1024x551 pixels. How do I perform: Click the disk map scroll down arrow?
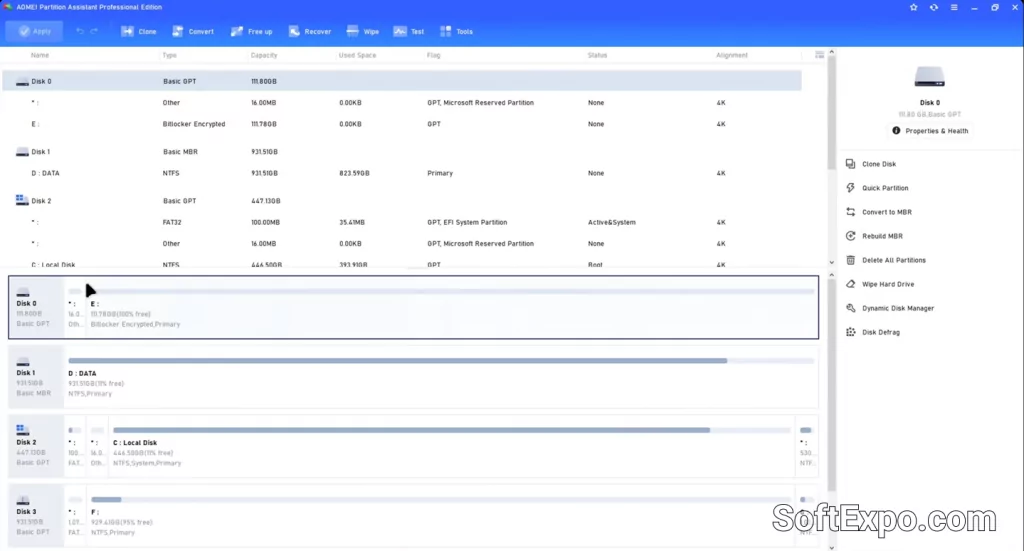(831, 547)
